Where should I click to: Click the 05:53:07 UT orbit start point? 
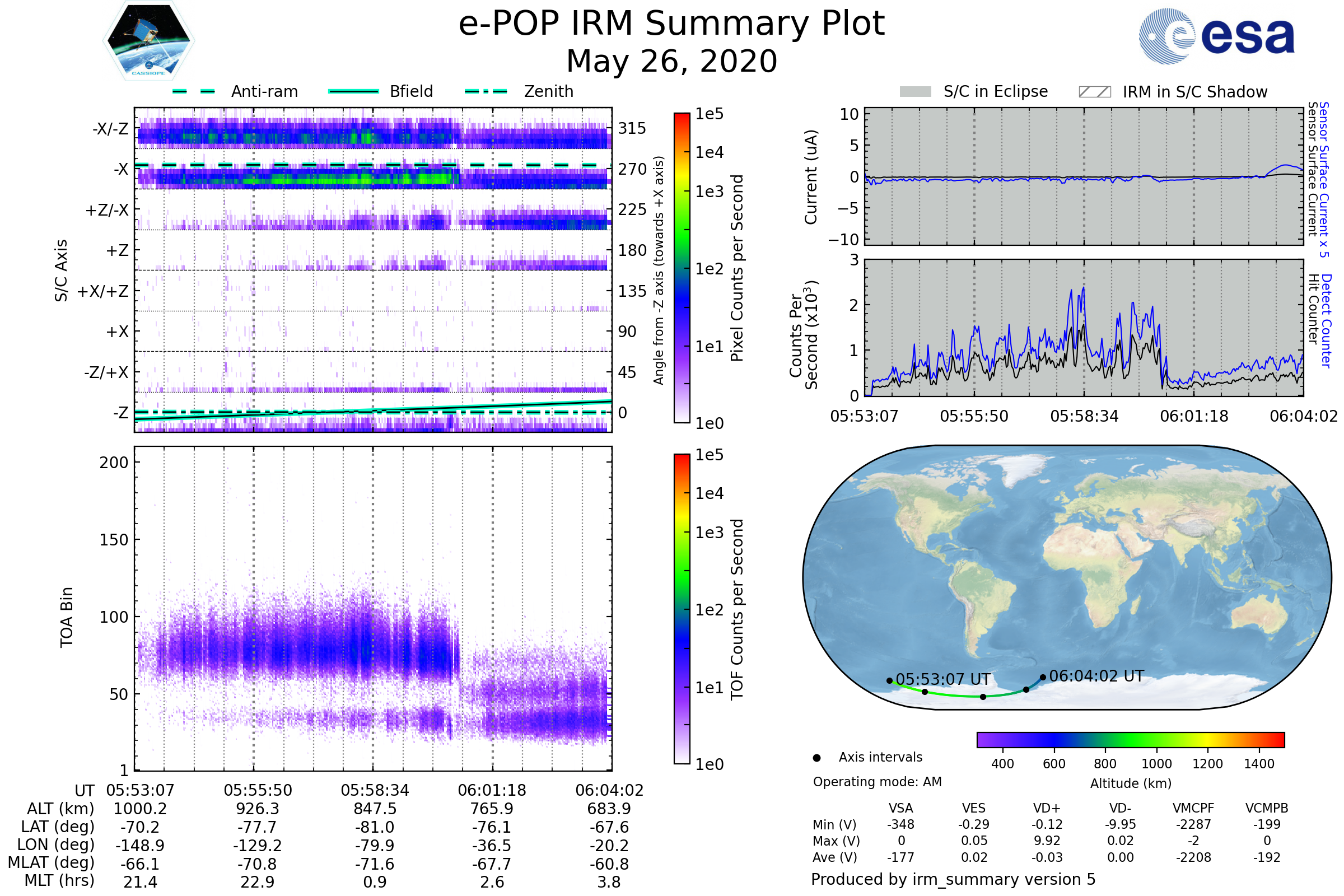pyautogui.click(x=889, y=680)
